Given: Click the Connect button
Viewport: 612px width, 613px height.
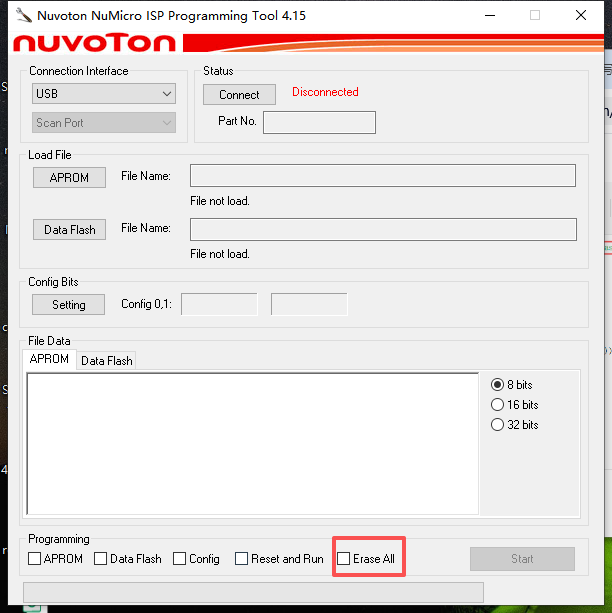Looking at the screenshot, I should tap(239, 95).
